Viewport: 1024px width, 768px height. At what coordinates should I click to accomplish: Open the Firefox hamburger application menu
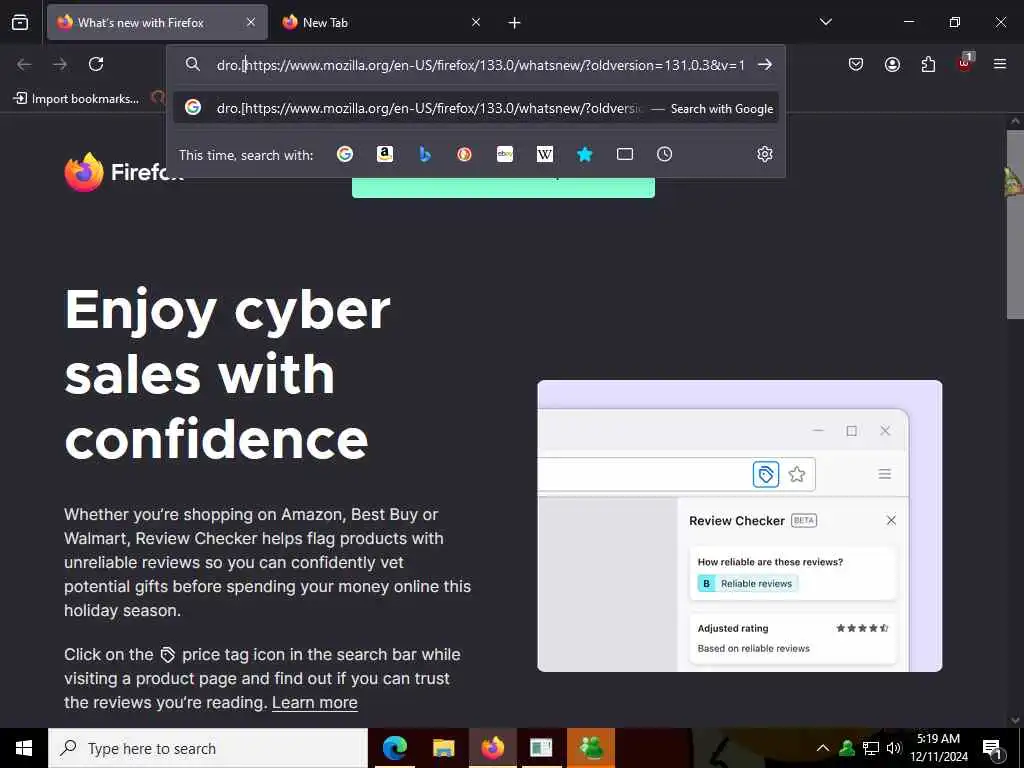[x=1000, y=64]
